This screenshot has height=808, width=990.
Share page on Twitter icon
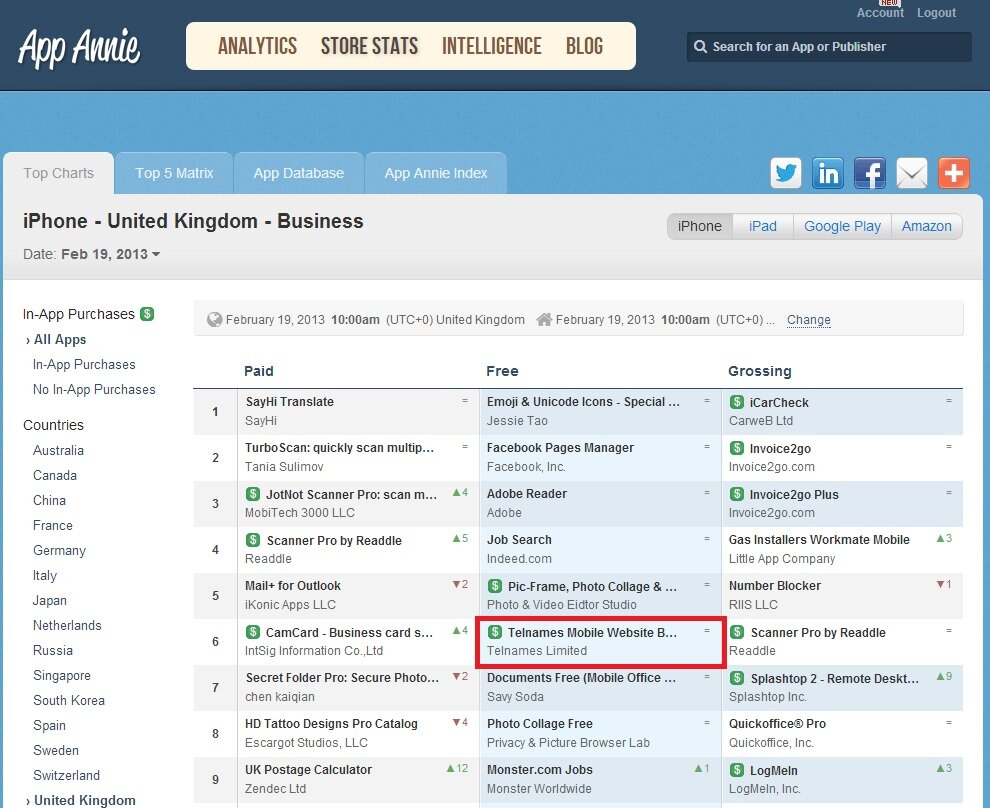[x=785, y=173]
